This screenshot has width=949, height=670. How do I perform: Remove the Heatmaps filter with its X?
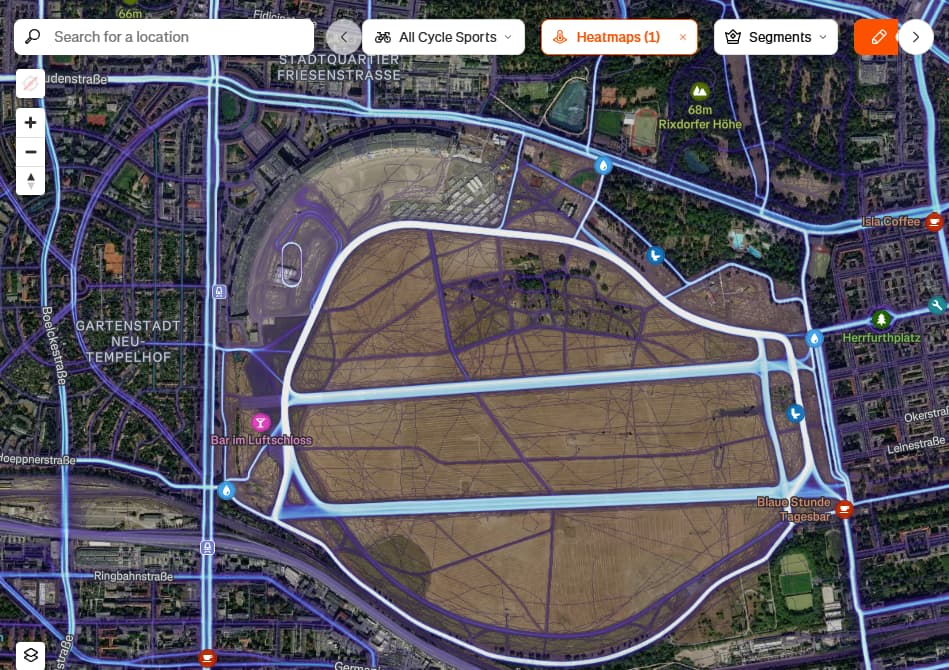[x=683, y=37]
